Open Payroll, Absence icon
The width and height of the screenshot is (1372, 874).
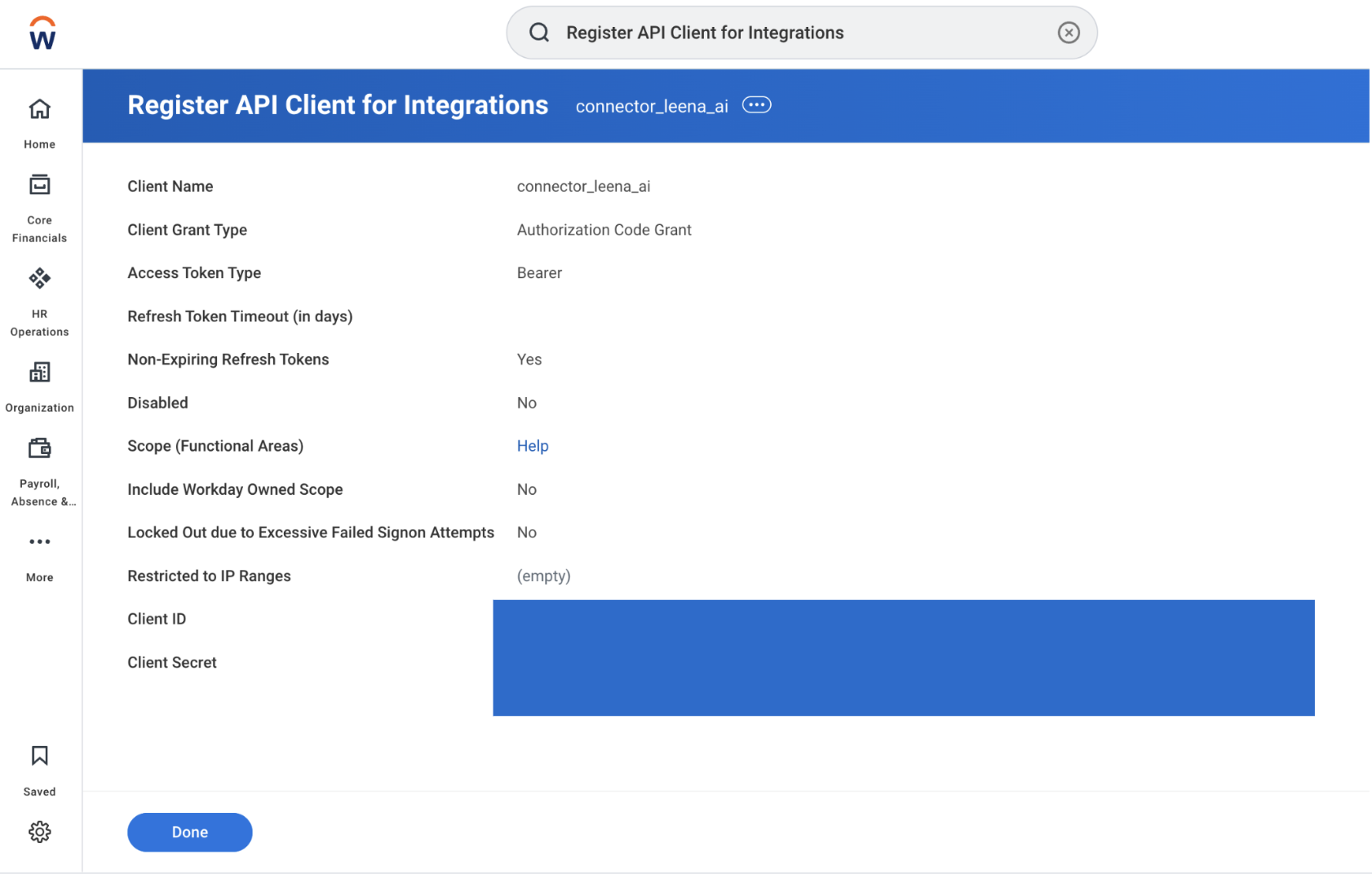[39, 448]
